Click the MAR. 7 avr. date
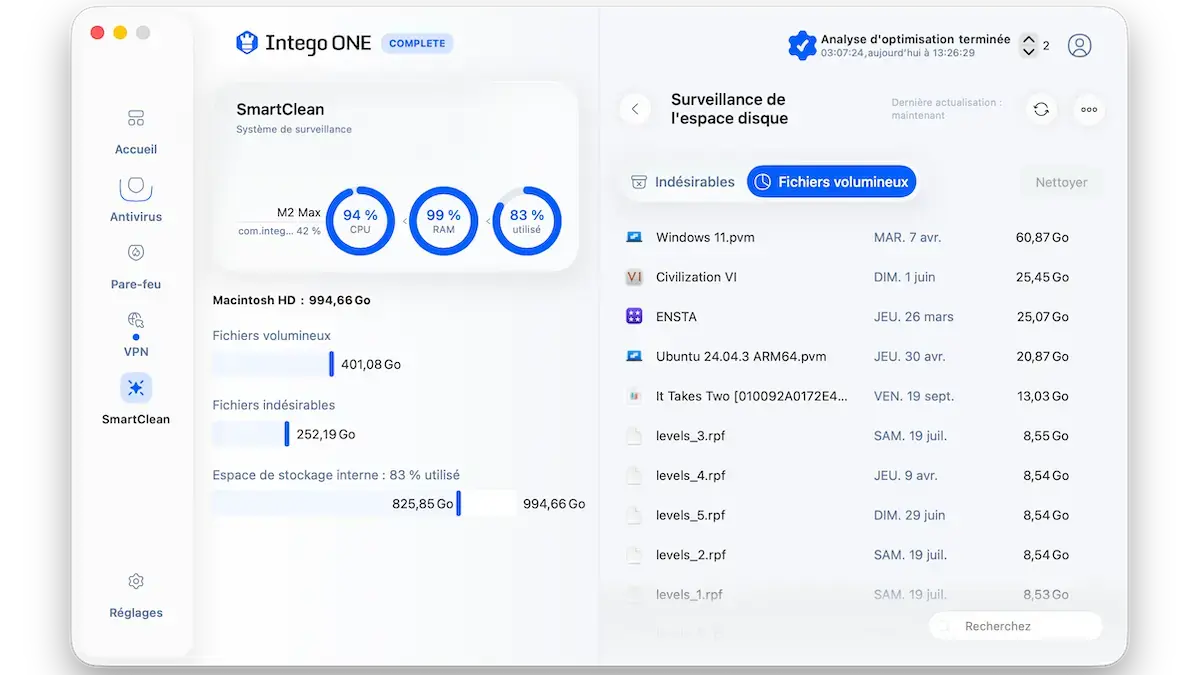Viewport: 1200px width, 675px height. click(x=907, y=237)
